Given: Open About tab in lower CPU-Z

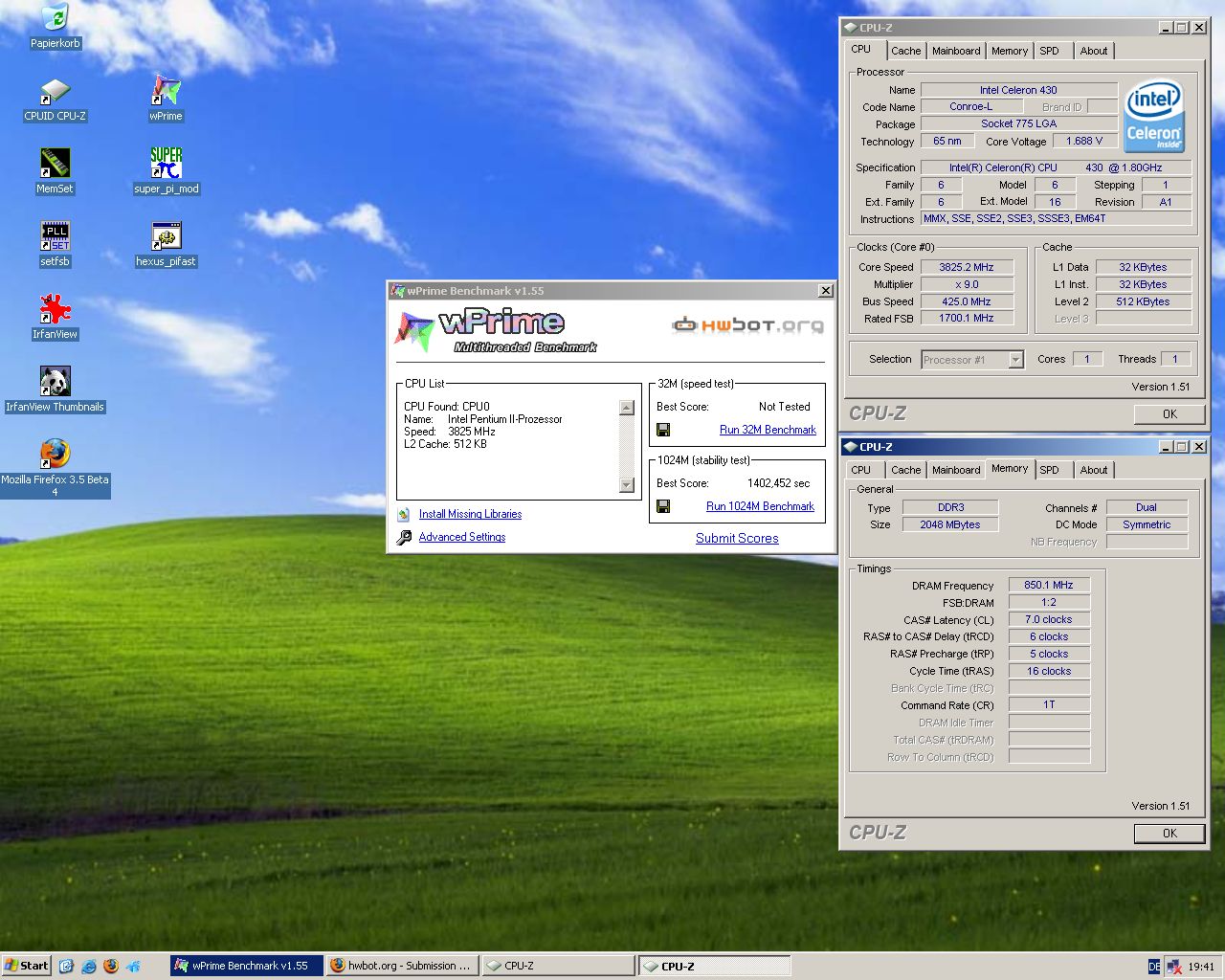Looking at the screenshot, I should pyautogui.click(x=1094, y=470).
